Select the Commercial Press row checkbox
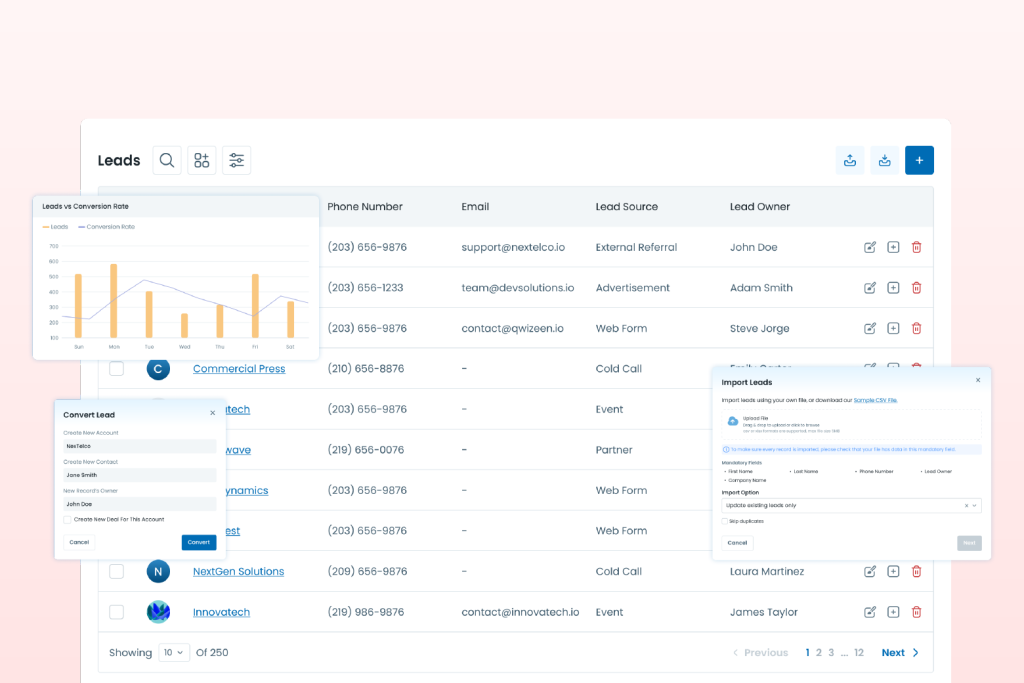This screenshot has width=1024, height=683. pos(117,369)
